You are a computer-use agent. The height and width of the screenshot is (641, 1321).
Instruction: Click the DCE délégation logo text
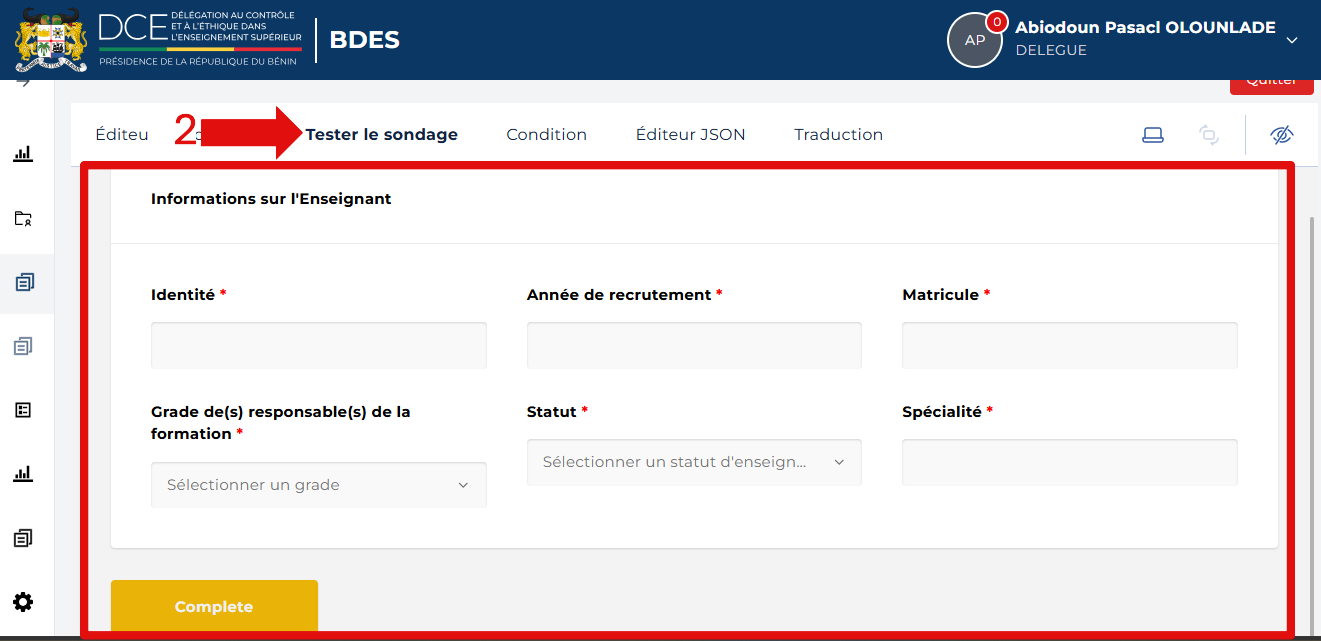pos(200,40)
